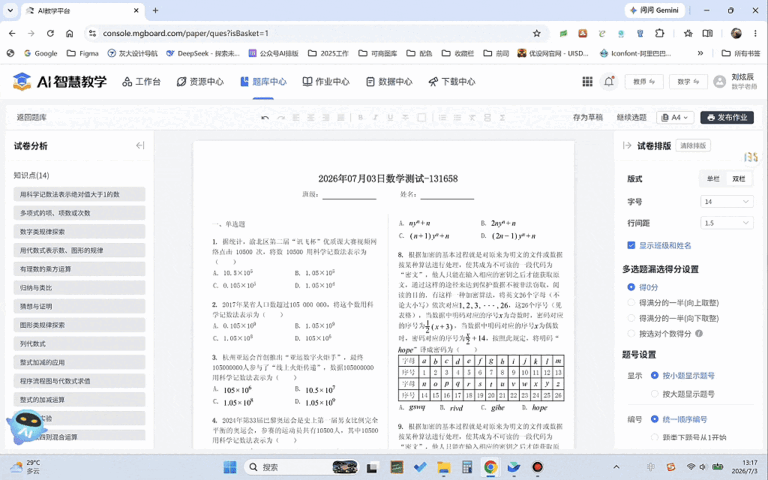Switch layout to 双栏 double column

739,179
